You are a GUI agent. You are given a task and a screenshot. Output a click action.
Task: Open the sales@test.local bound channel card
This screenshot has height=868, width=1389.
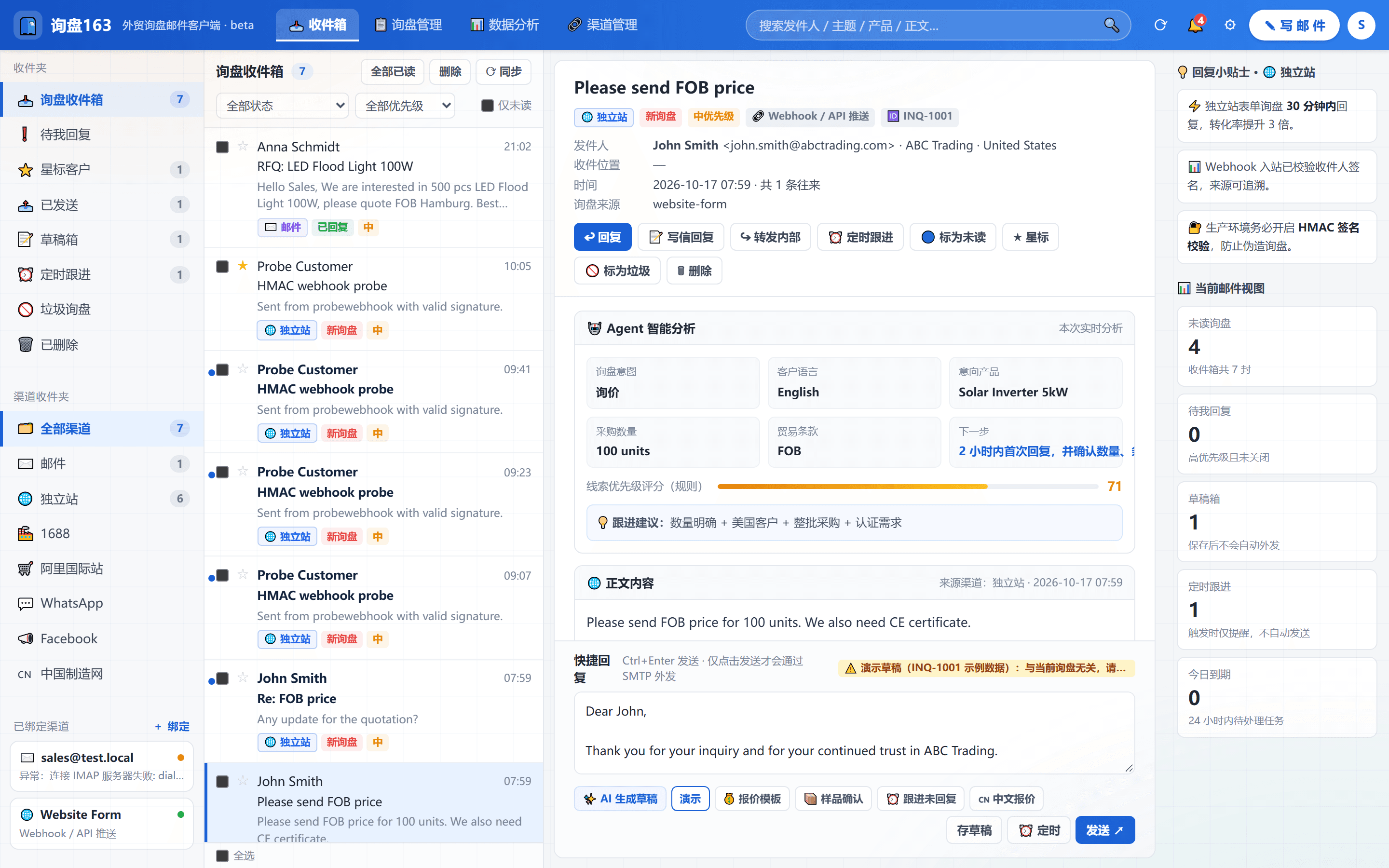(102, 766)
